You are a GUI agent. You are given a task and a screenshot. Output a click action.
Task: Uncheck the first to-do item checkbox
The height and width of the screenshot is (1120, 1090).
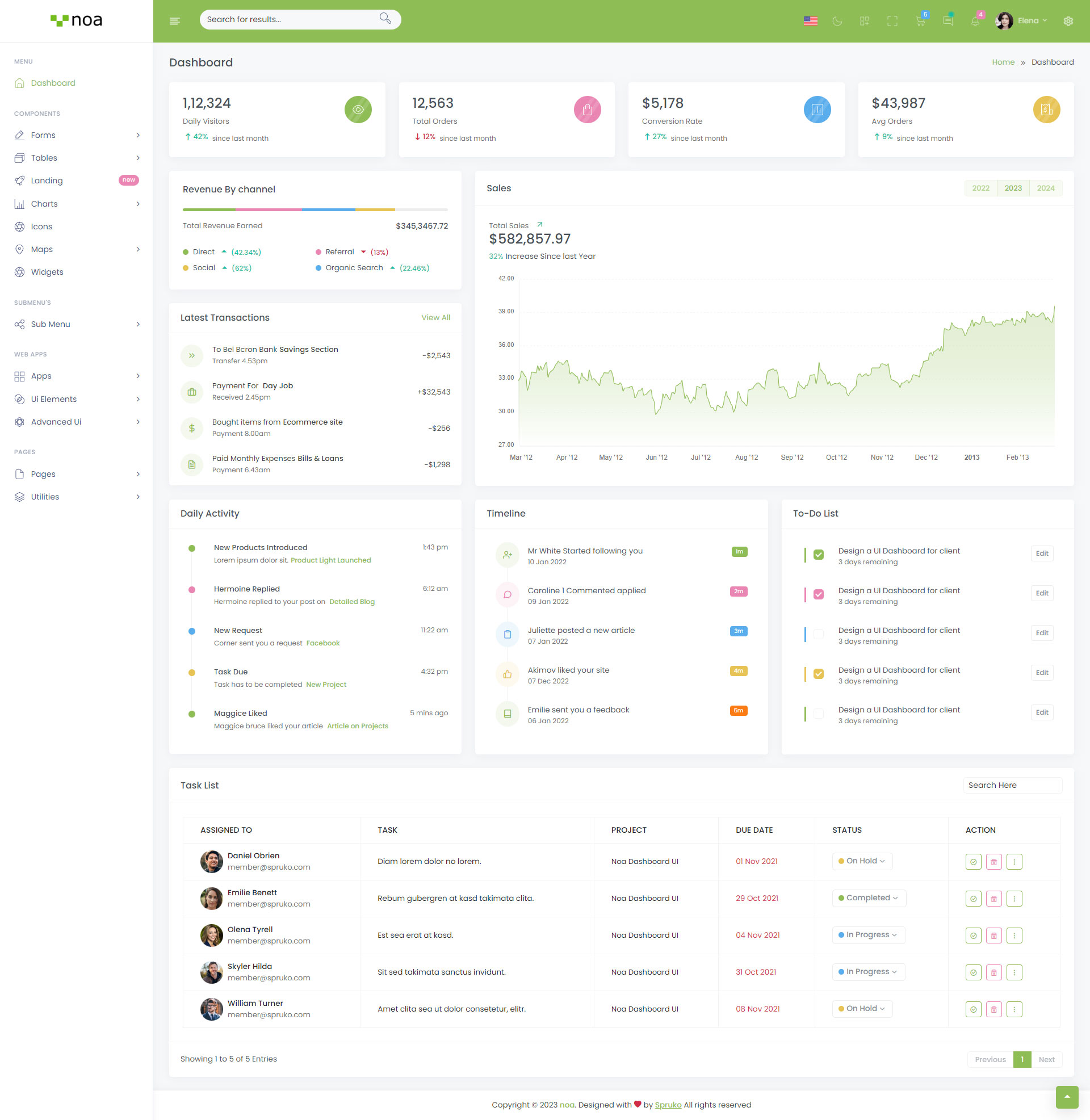pos(818,555)
